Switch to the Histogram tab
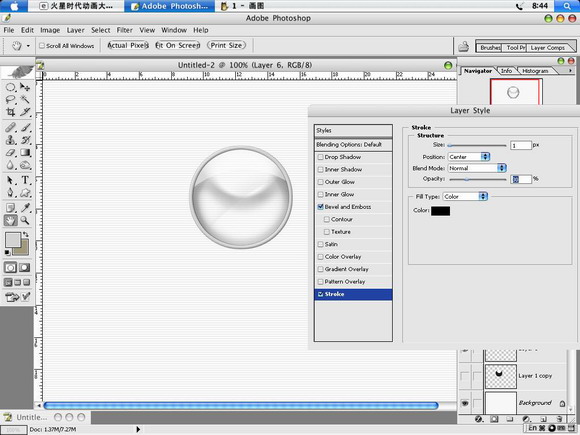 pyautogui.click(x=535, y=71)
